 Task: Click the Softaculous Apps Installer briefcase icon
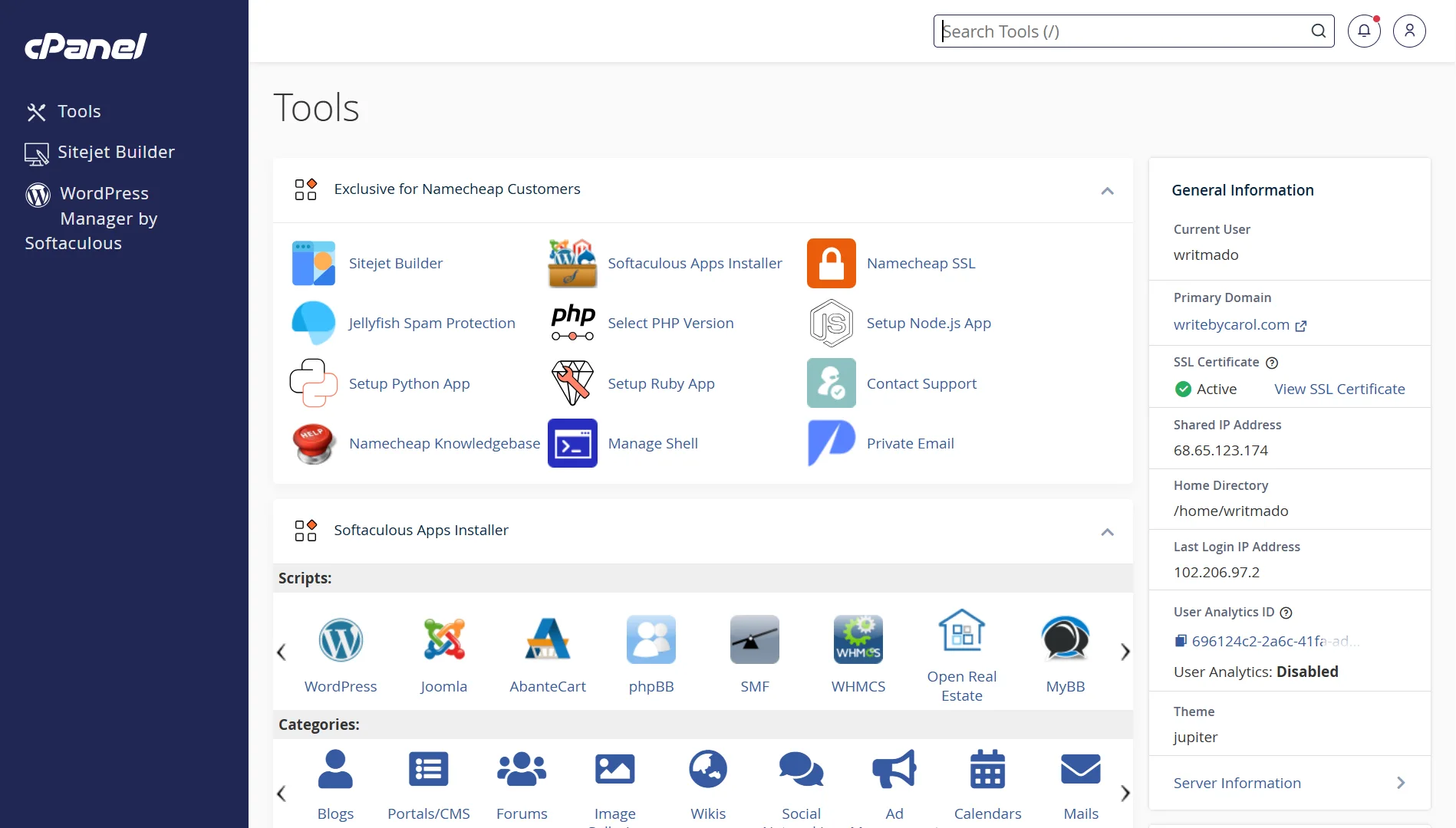coord(572,263)
